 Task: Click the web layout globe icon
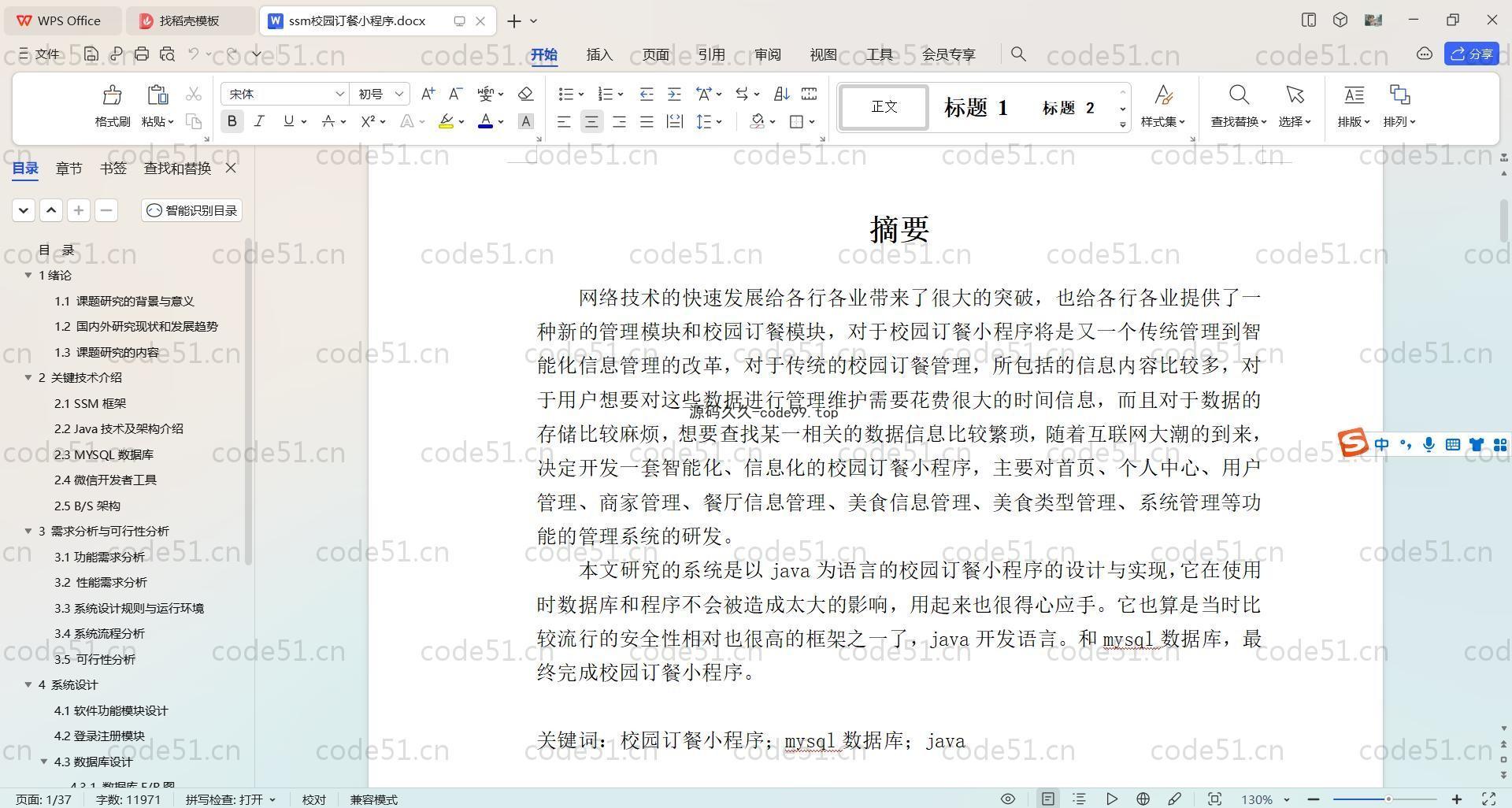click(1143, 799)
